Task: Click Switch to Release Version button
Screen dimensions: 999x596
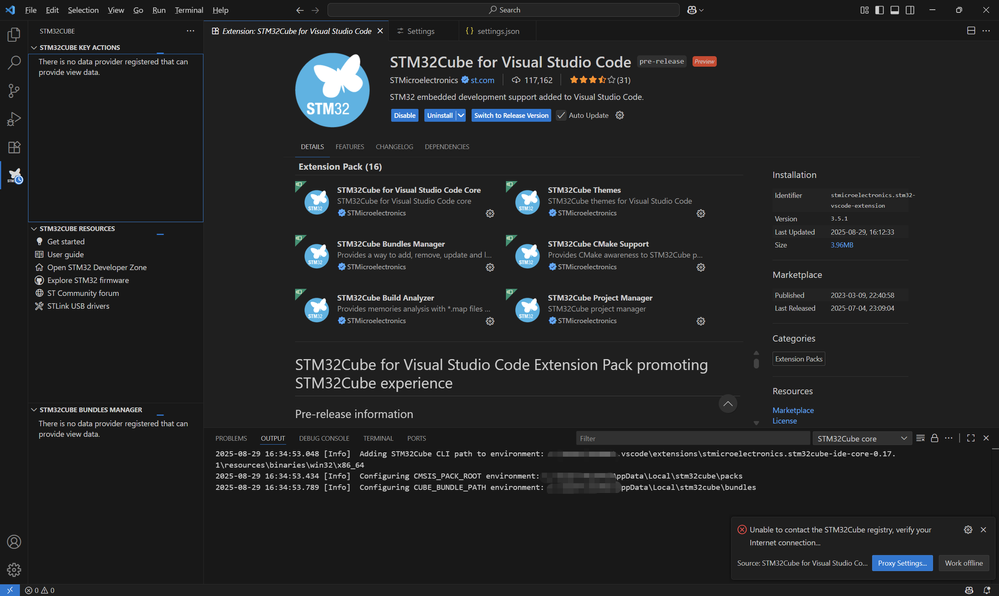Action: pos(511,115)
